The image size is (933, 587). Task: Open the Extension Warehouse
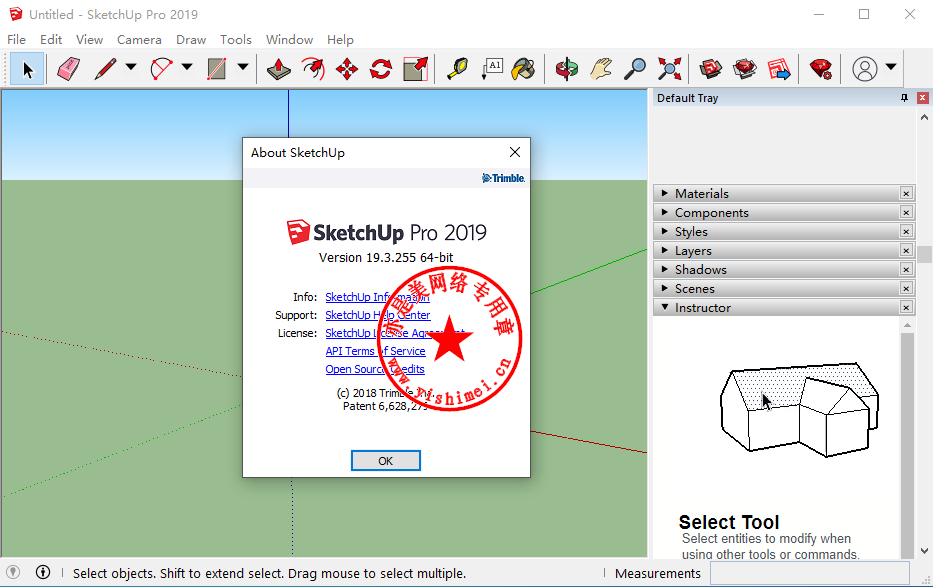(x=744, y=69)
